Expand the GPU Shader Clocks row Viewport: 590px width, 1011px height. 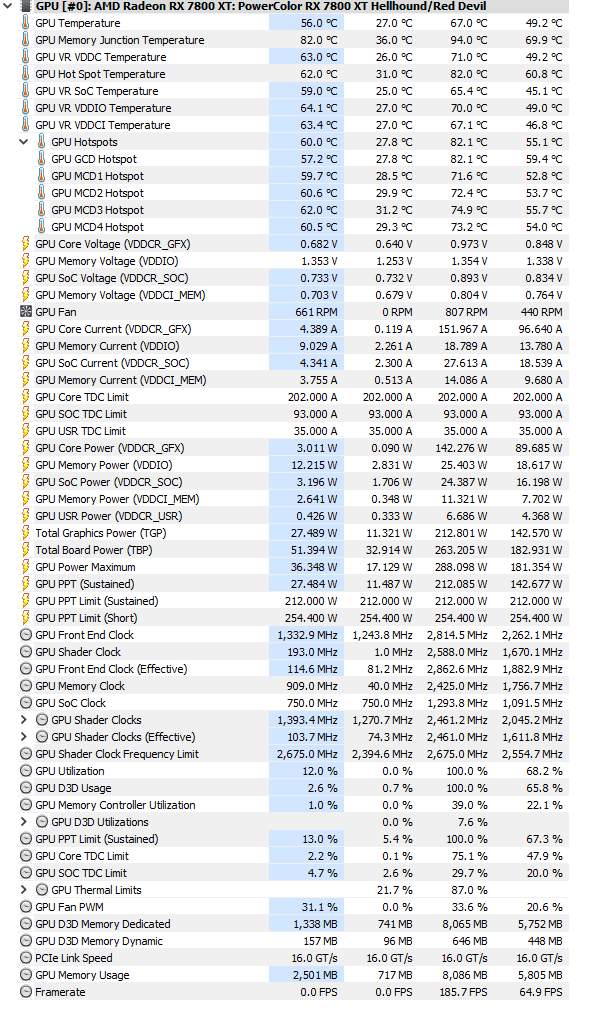[24, 720]
